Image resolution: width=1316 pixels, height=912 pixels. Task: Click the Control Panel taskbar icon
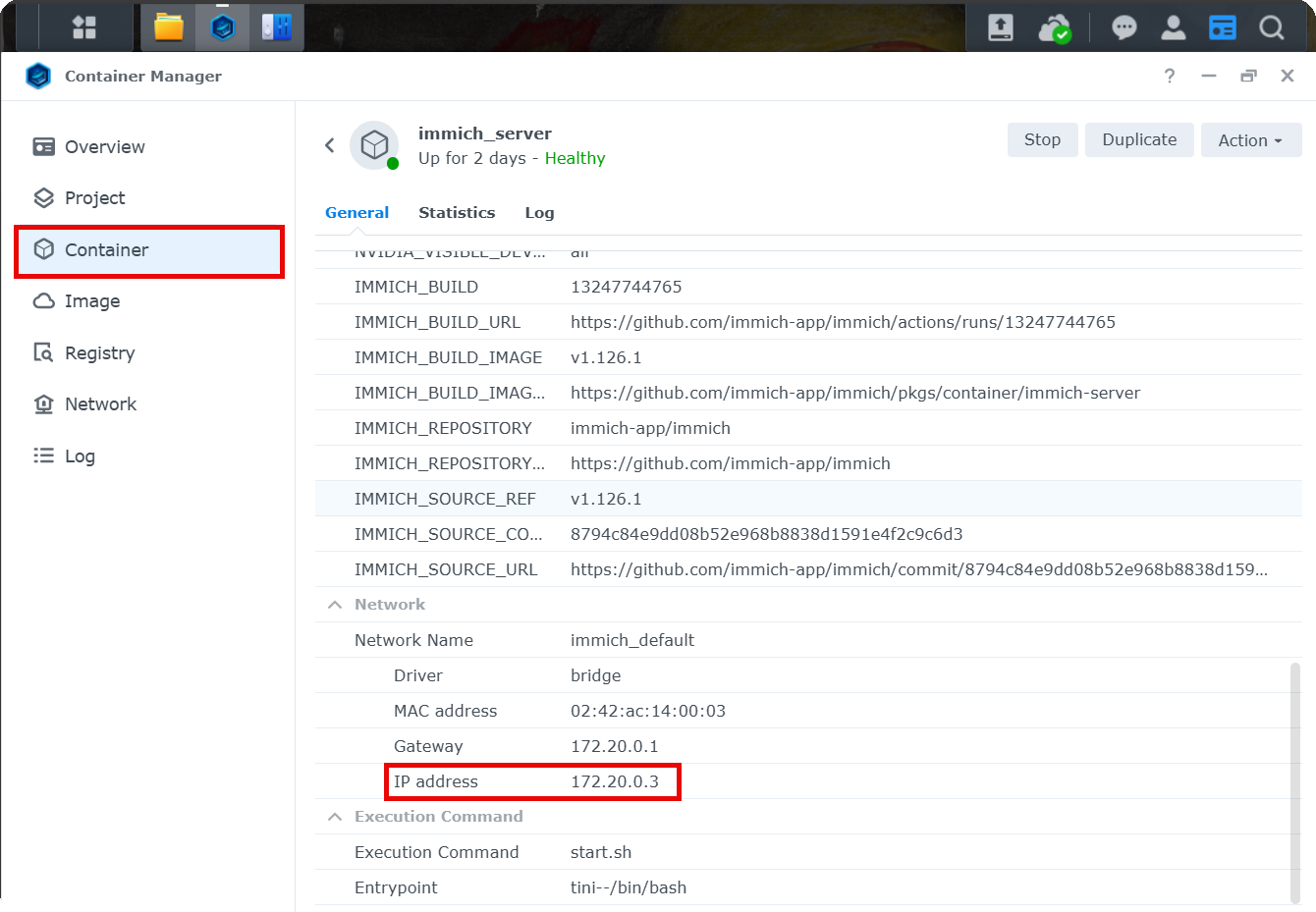(276, 27)
